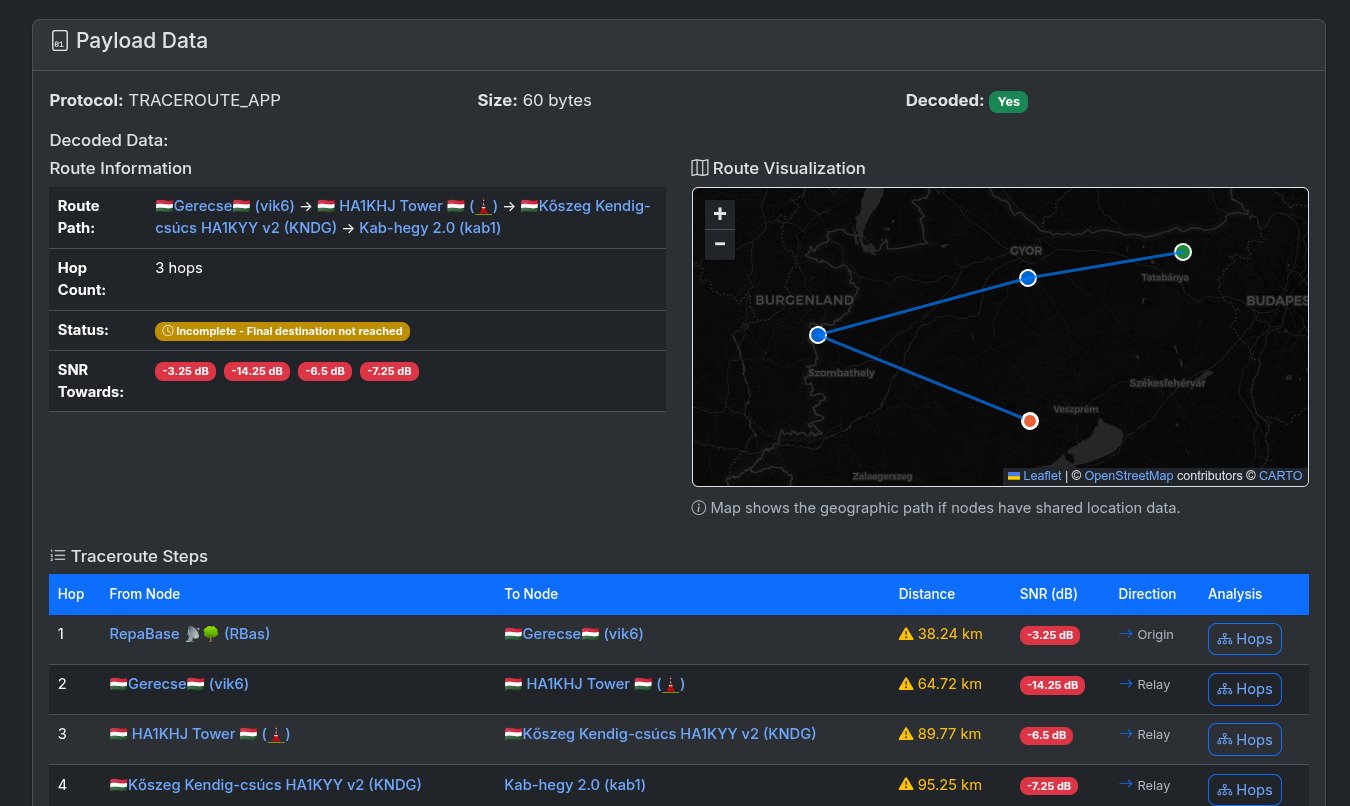
Task: Select the blue map marker near Szombathely
Action: [818, 335]
